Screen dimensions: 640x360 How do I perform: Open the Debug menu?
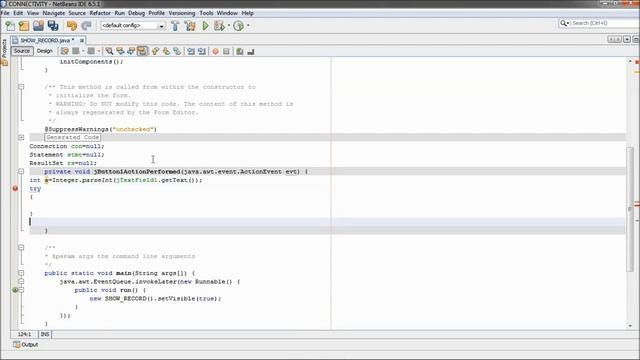(x=136, y=13)
